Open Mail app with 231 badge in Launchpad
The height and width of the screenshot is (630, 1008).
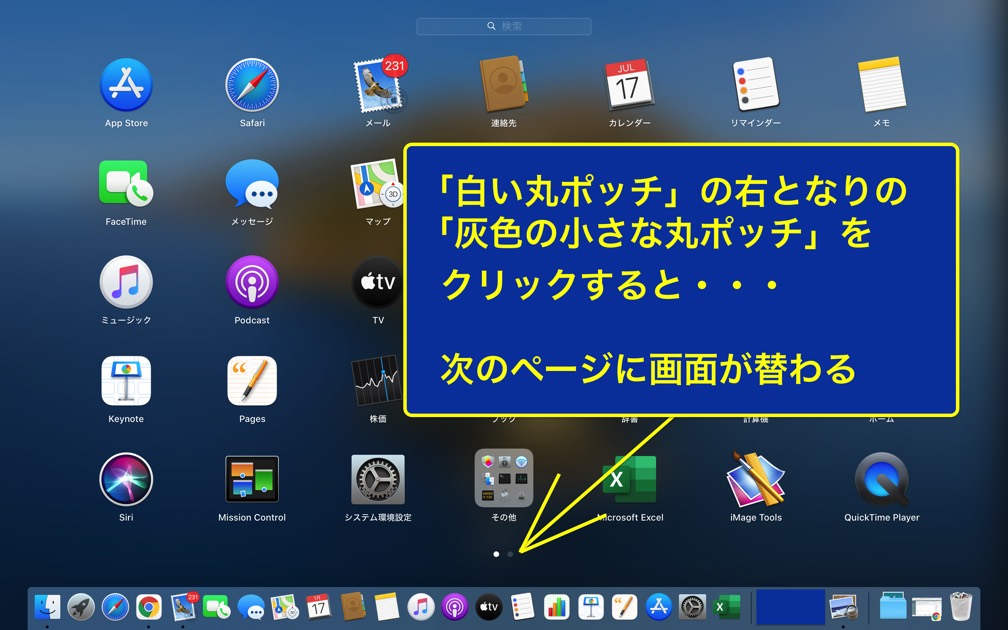[x=378, y=86]
